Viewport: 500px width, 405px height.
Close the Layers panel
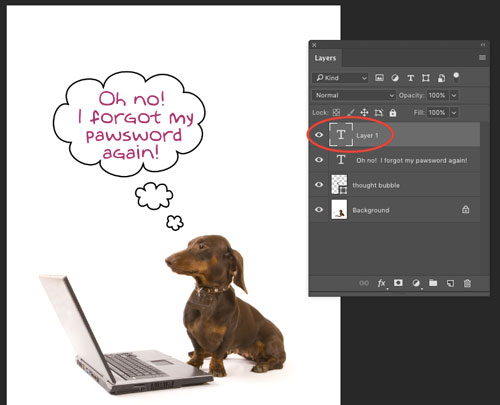pos(314,45)
